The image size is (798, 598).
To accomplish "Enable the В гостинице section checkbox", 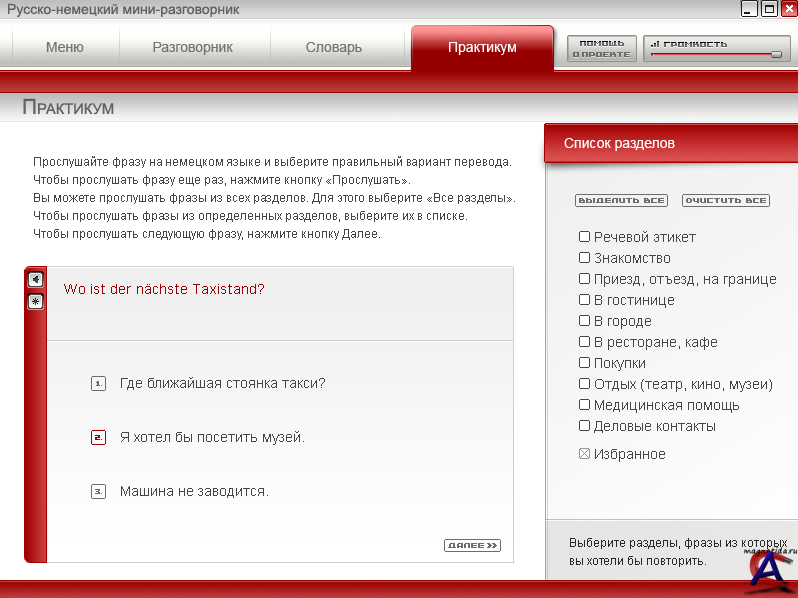I will pos(584,300).
